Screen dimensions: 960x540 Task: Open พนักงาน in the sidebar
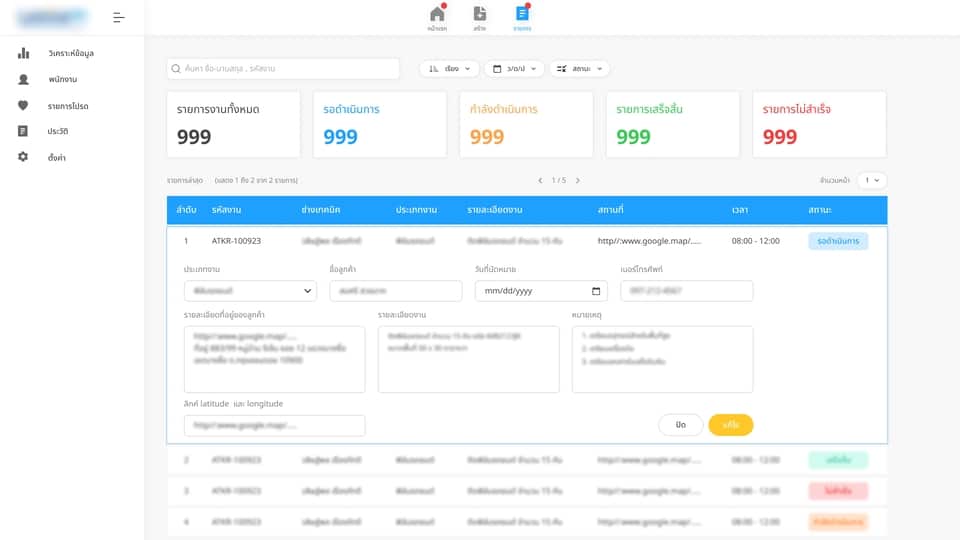coord(63,80)
